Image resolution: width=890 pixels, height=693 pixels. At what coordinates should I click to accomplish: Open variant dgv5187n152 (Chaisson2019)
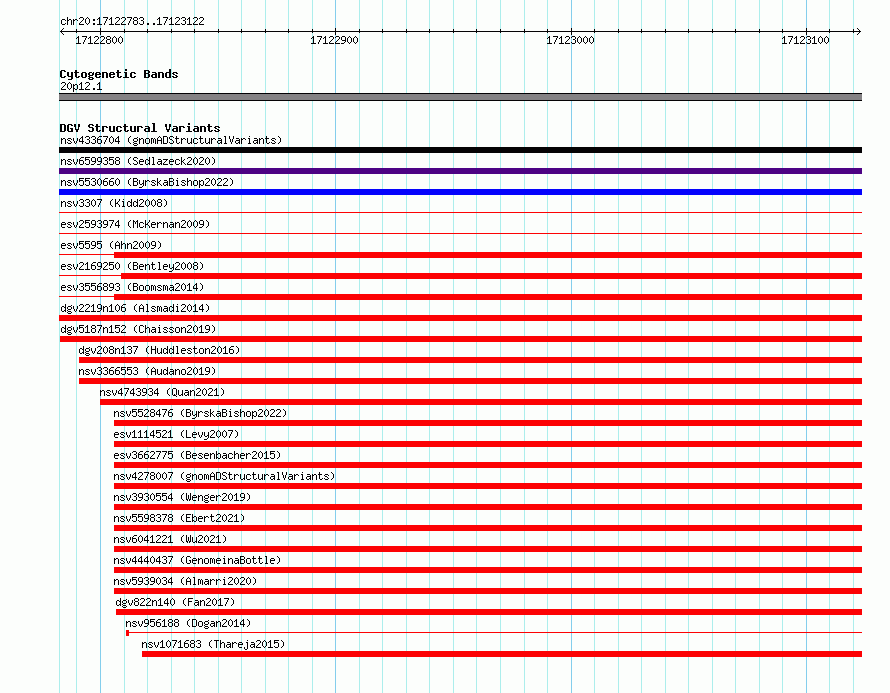click(x=138, y=329)
